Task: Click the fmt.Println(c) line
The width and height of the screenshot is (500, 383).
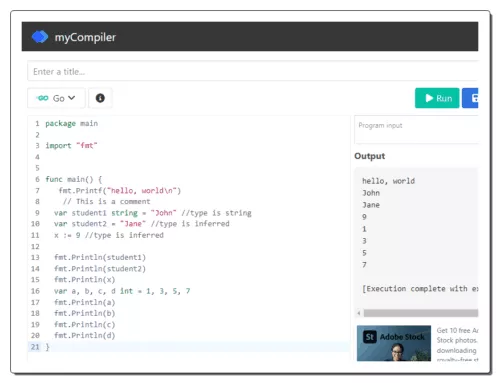Action: 85,325
